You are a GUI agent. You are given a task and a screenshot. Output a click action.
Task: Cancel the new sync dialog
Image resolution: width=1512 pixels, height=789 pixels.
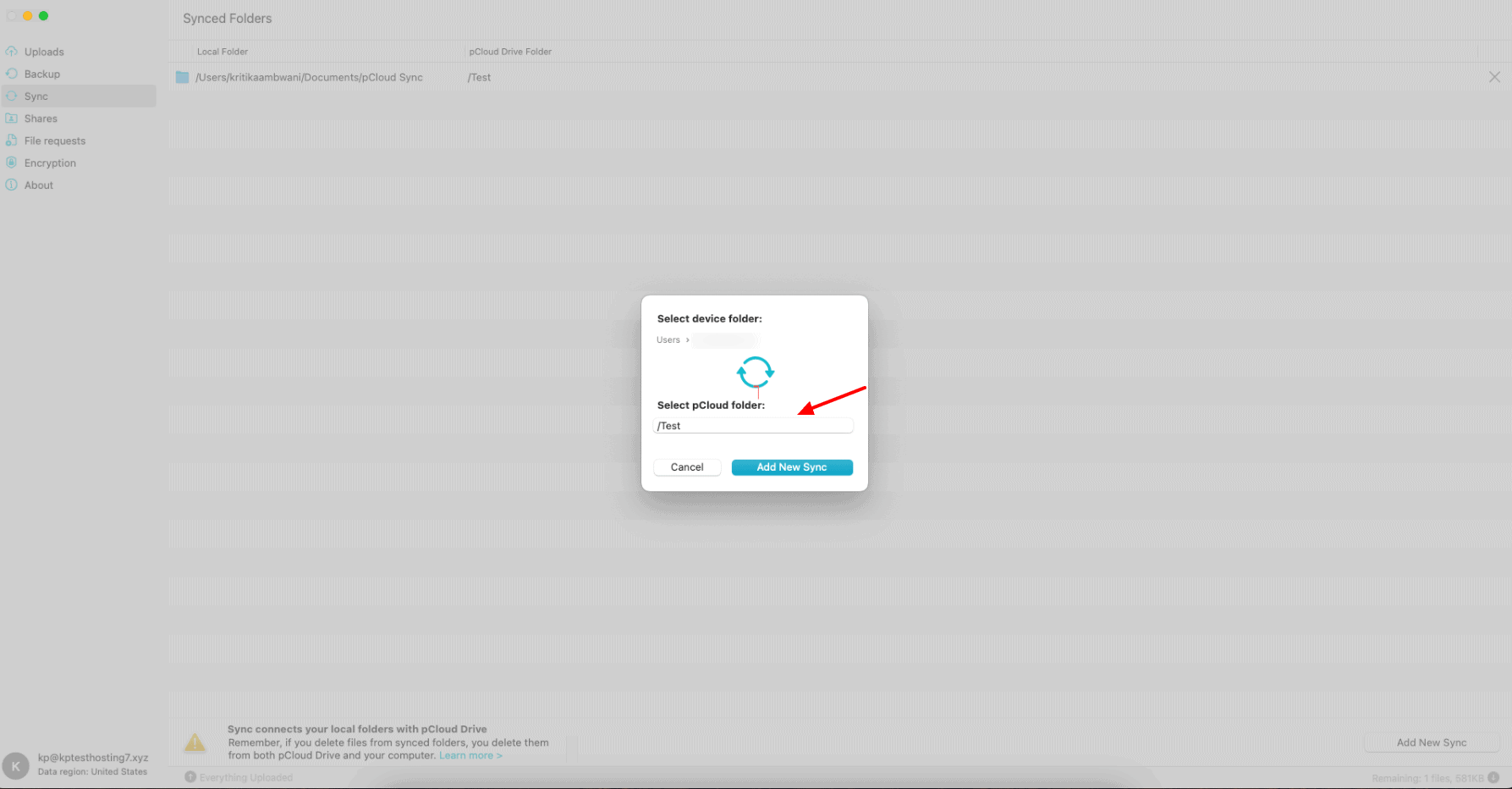click(687, 467)
